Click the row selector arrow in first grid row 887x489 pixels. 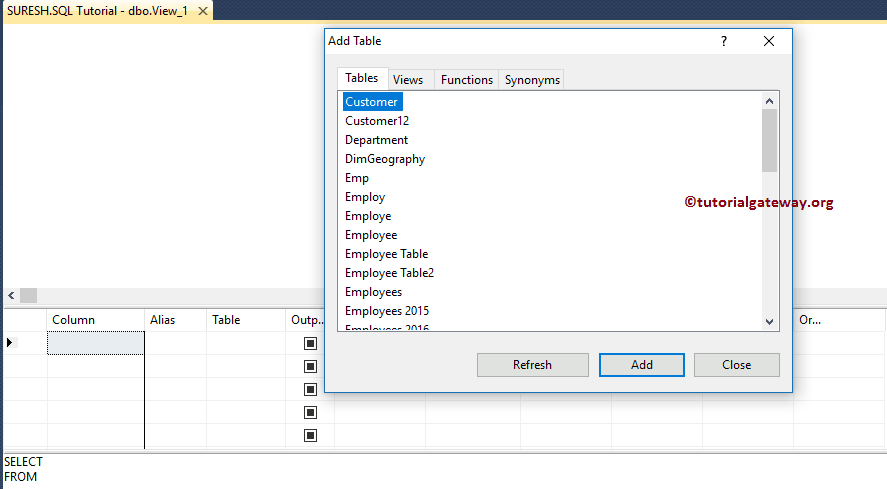(11, 342)
